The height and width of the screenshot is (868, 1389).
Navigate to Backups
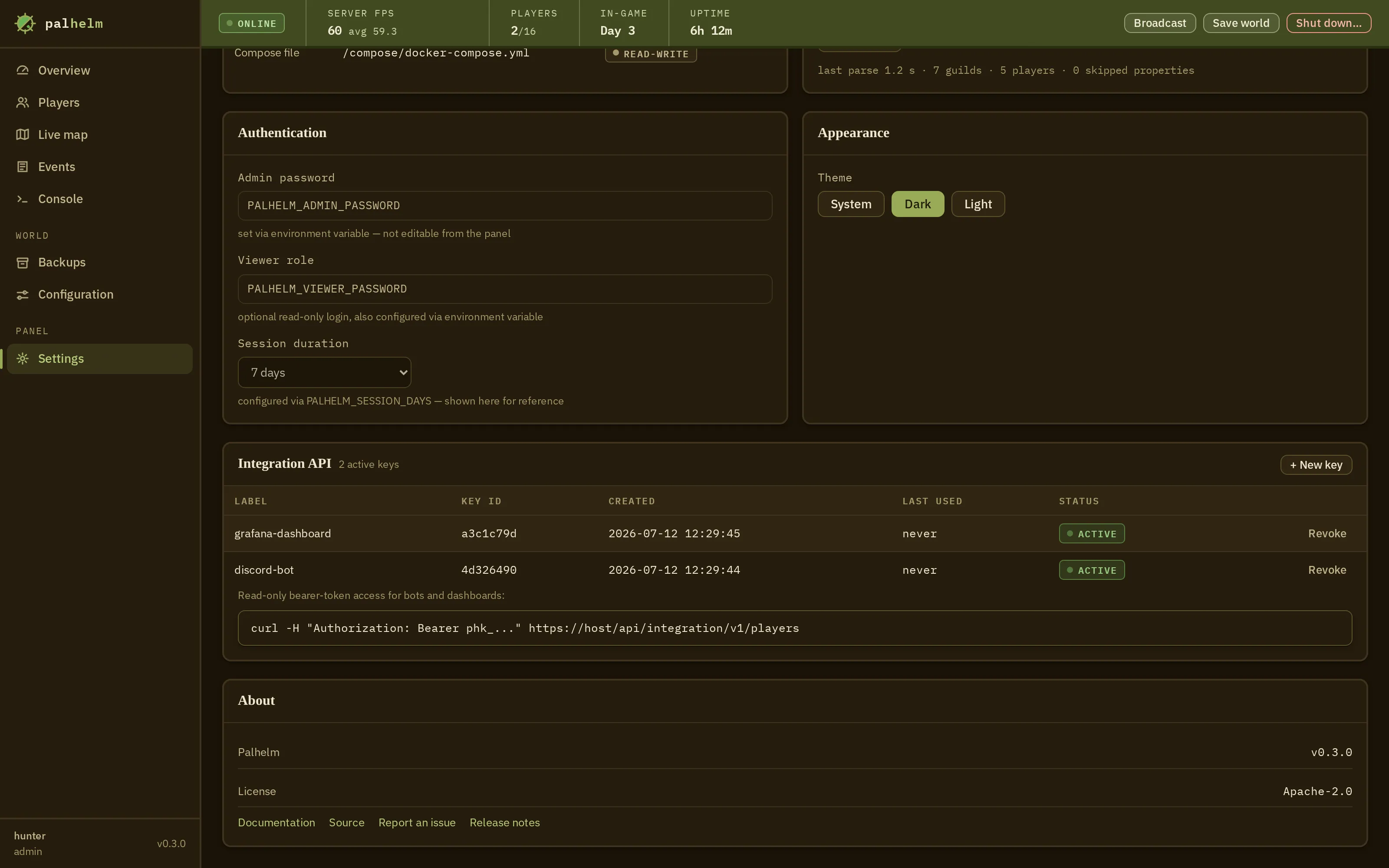coord(99,262)
